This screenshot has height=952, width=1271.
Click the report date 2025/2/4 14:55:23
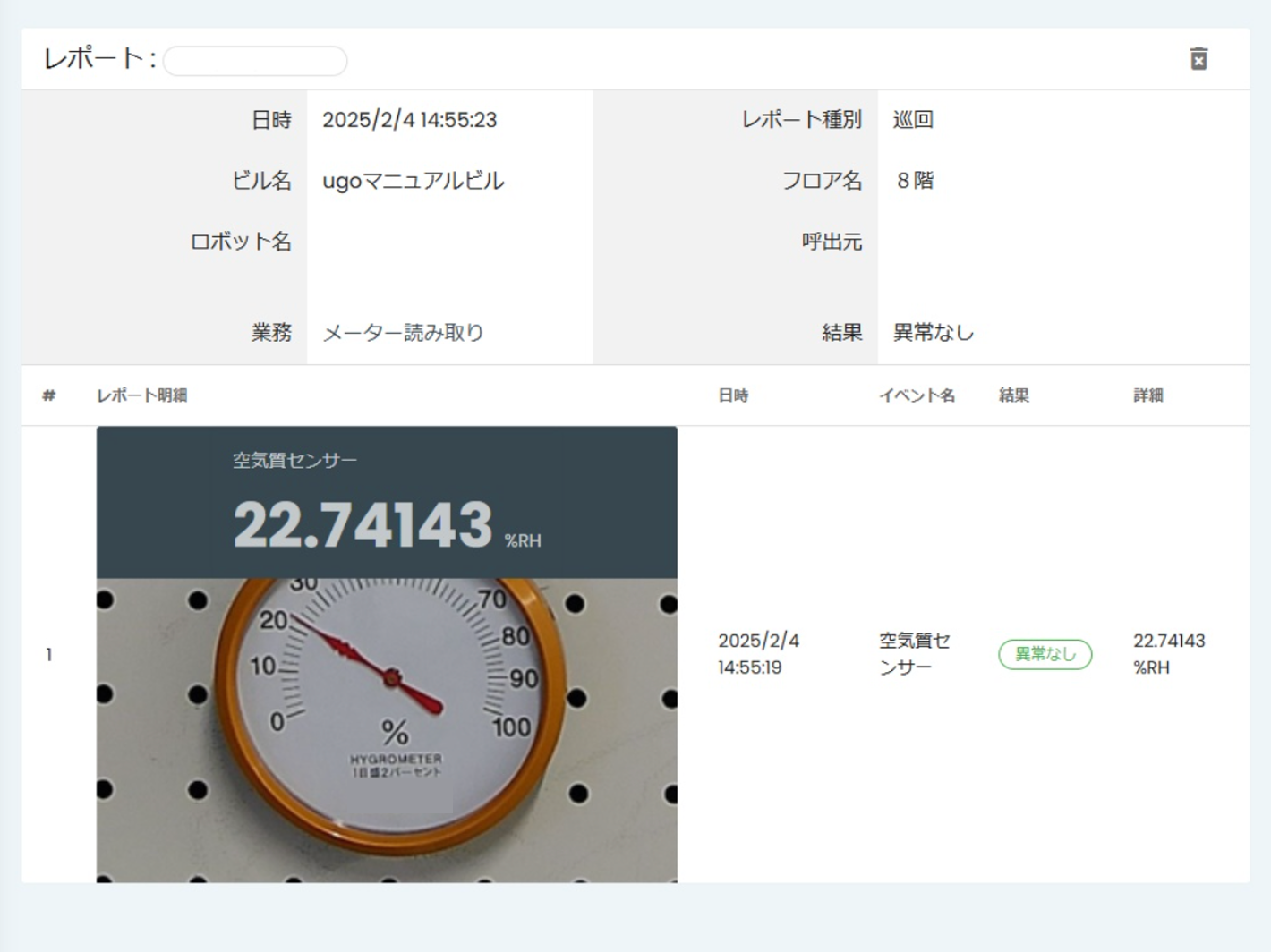click(x=410, y=120)
